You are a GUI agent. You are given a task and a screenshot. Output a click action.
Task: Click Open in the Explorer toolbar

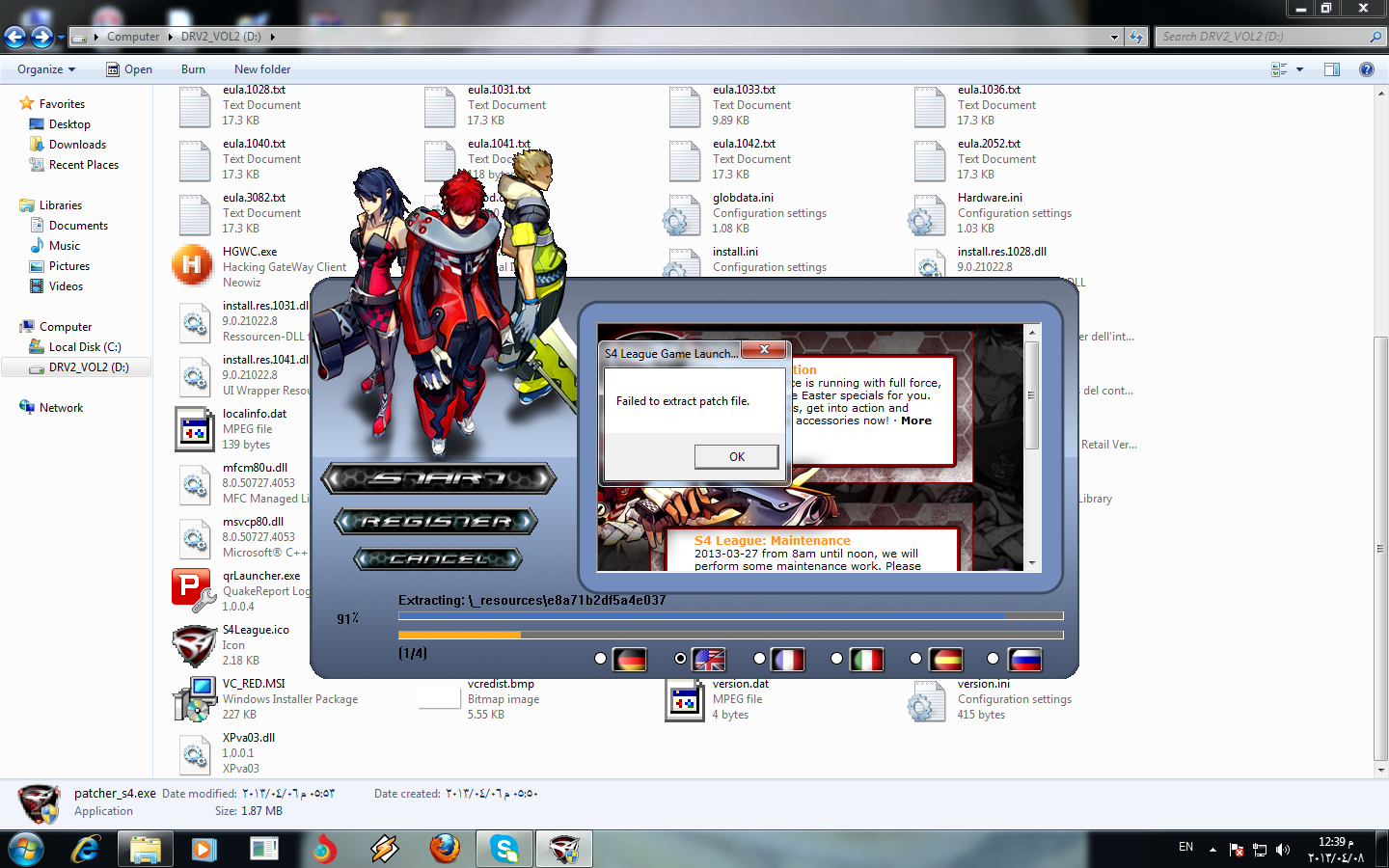129,69
